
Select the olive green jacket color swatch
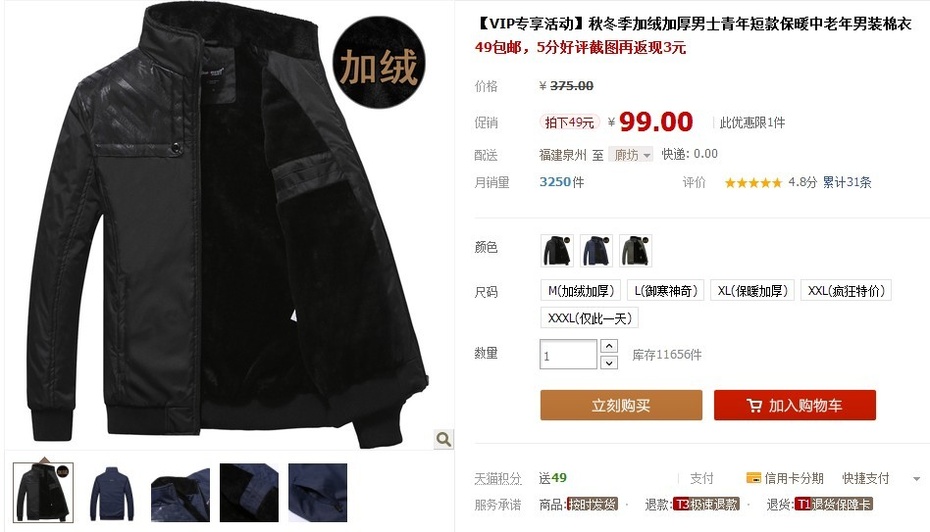(x=635, y=250)
